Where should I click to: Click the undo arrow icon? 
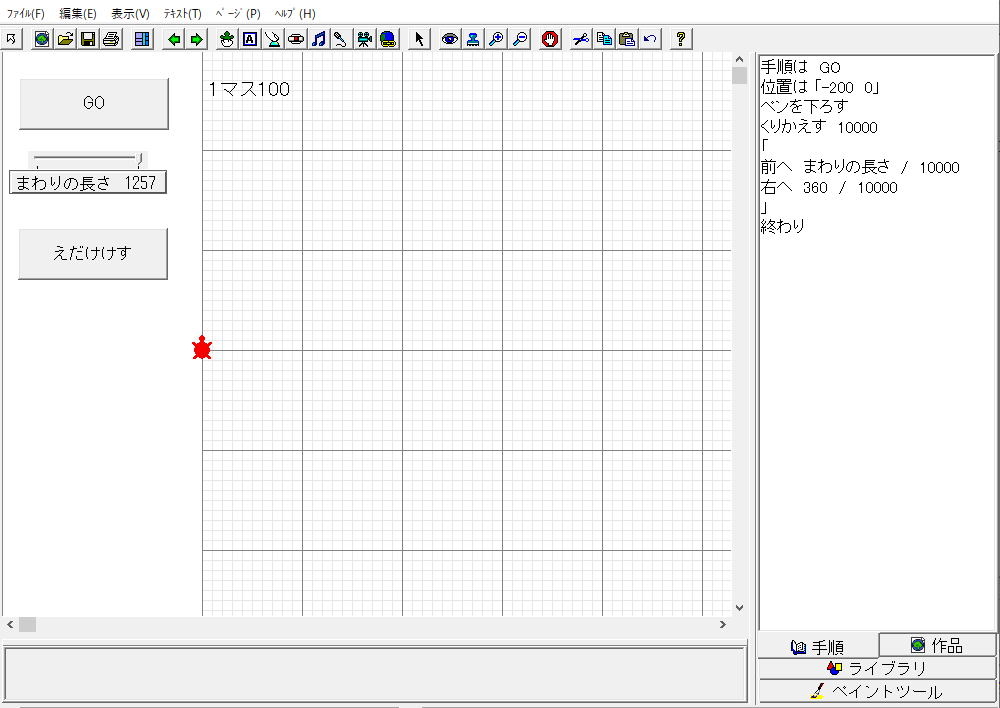[x=650, y=39]
